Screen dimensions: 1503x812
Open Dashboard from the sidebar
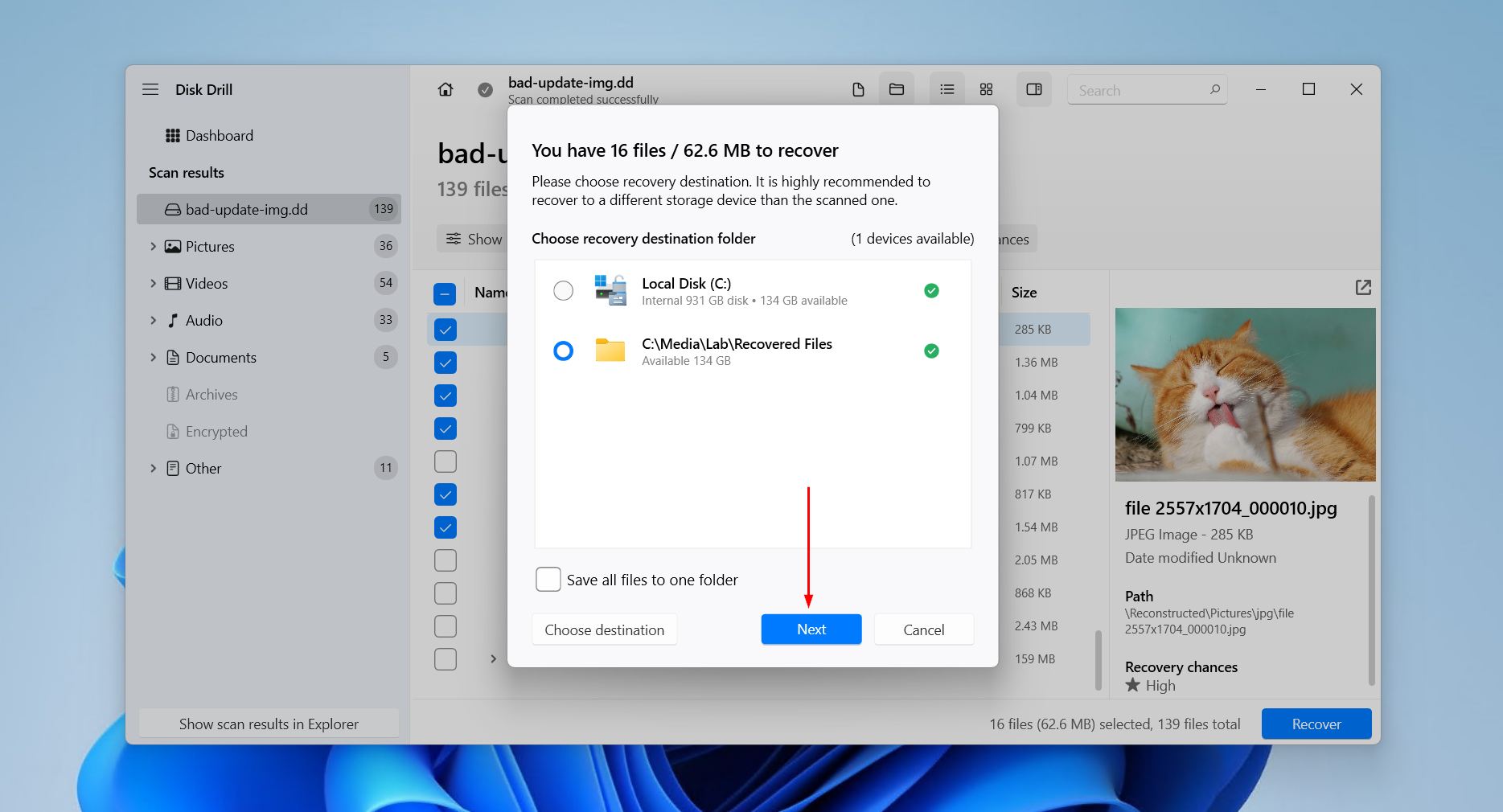click(220, 135)
